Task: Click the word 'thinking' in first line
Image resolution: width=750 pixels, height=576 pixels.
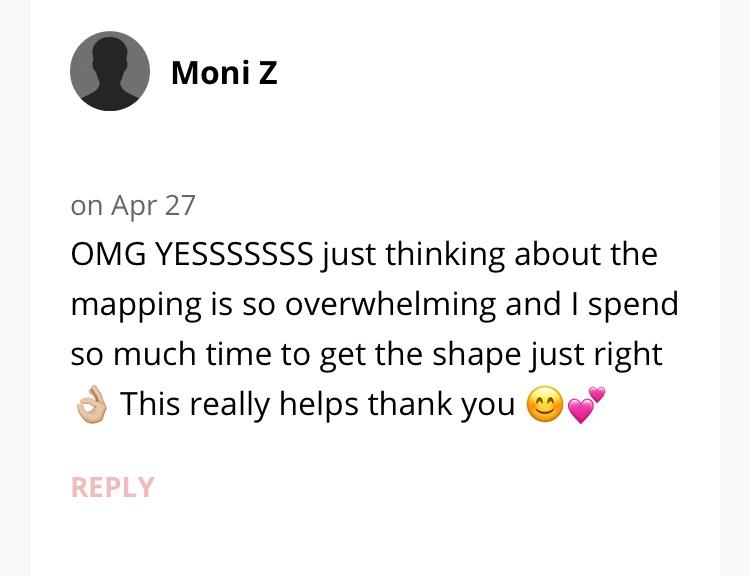Action: pyautogui.click(x=445, y=255)
